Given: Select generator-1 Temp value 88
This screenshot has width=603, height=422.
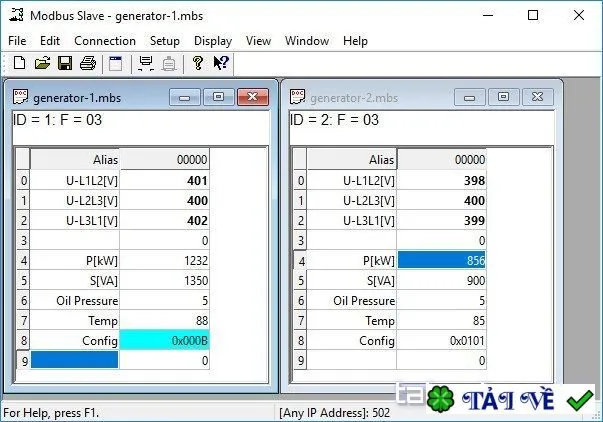Looking at the screenshot, I should tap(165, 320).
